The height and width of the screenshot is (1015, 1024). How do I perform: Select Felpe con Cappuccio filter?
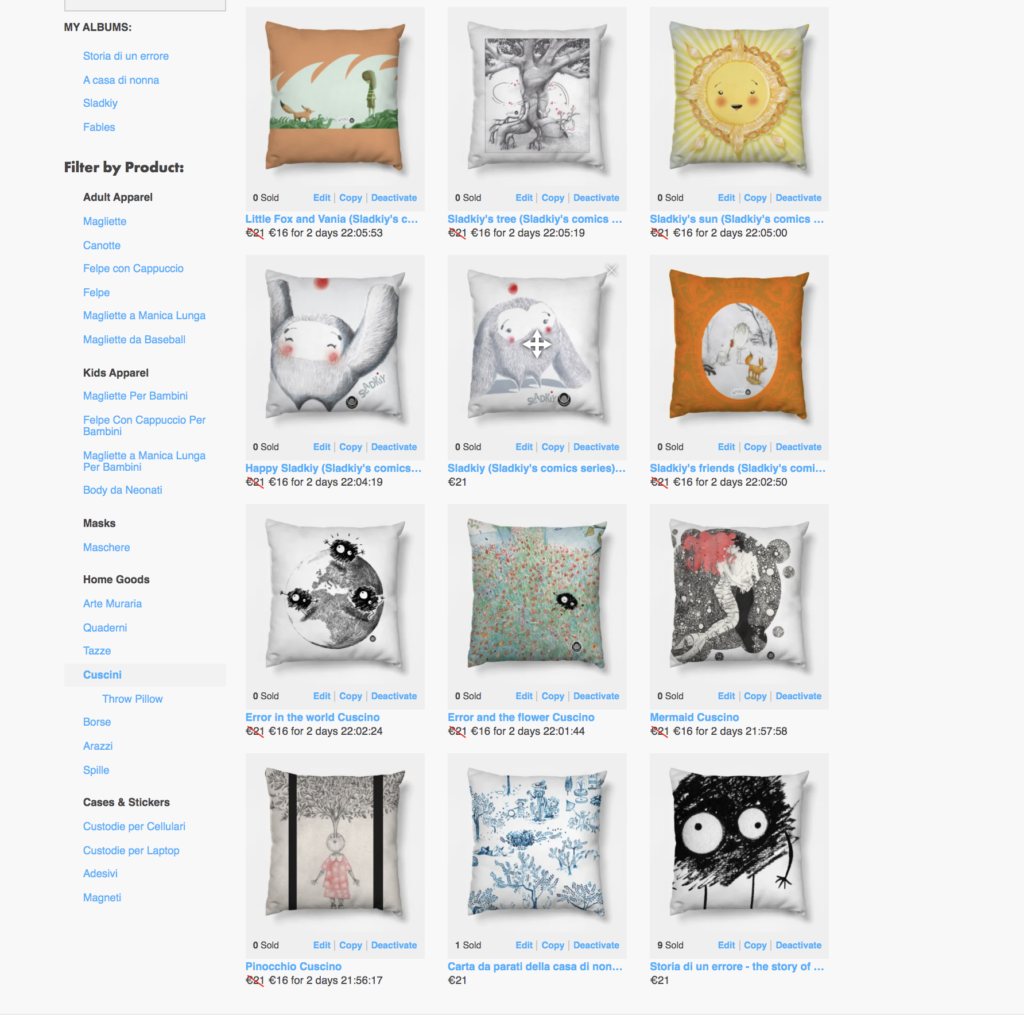pyautogui.click(x=133, y=268)
